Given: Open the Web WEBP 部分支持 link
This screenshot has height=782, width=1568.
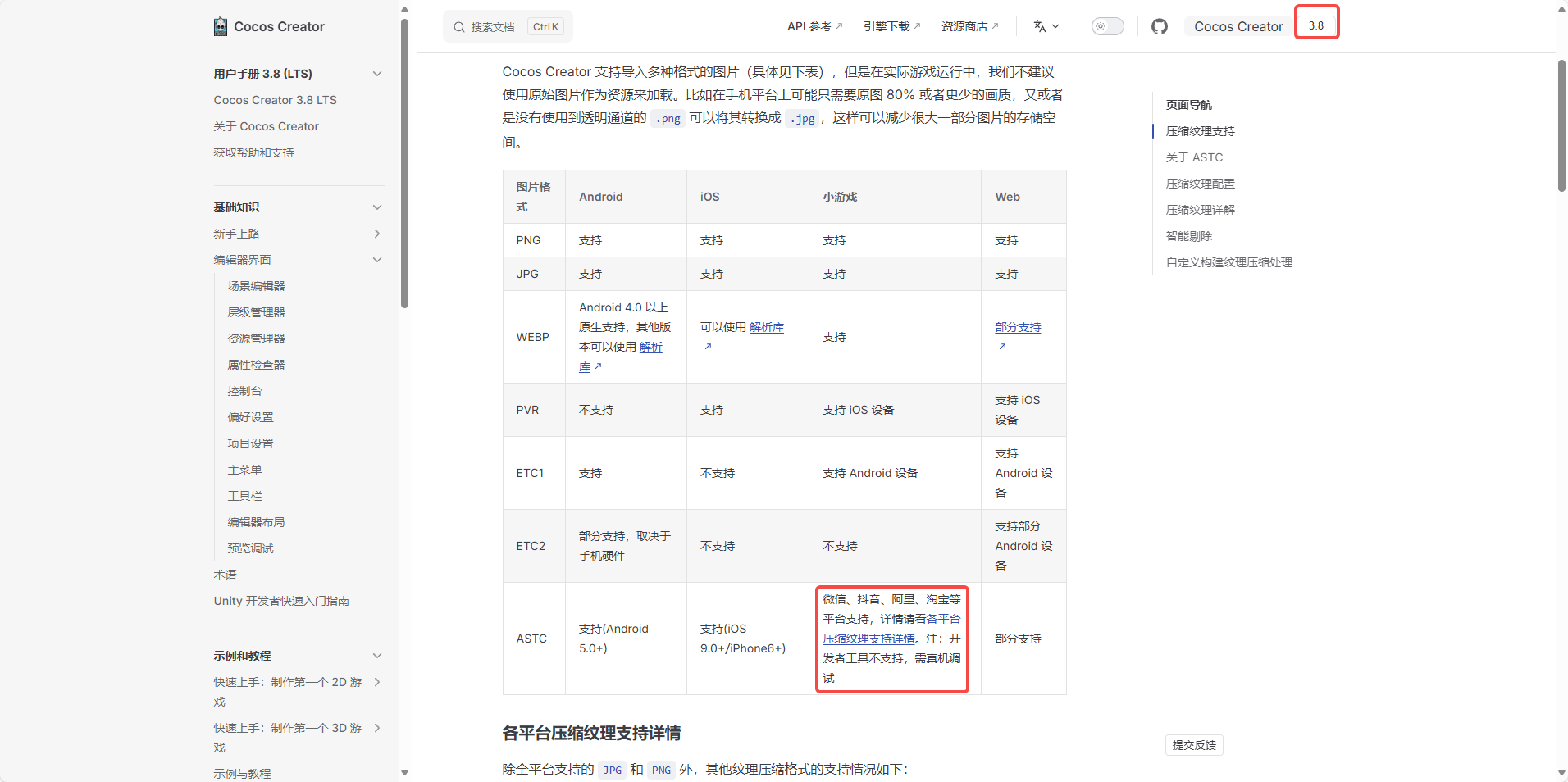Looking at the screenshot, I should [1018, 327].
